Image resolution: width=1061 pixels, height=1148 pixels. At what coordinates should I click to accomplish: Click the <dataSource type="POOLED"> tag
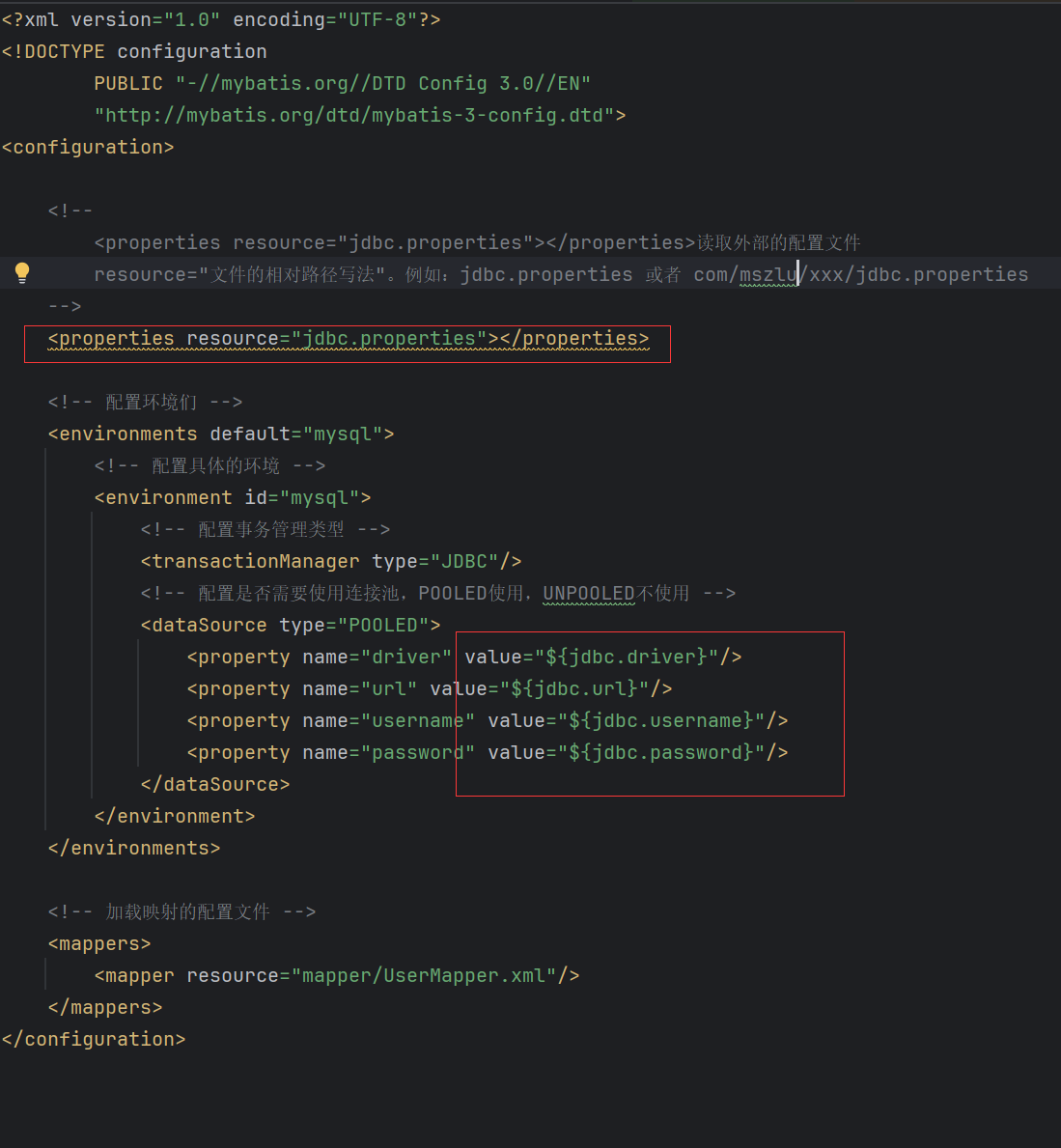291,626
